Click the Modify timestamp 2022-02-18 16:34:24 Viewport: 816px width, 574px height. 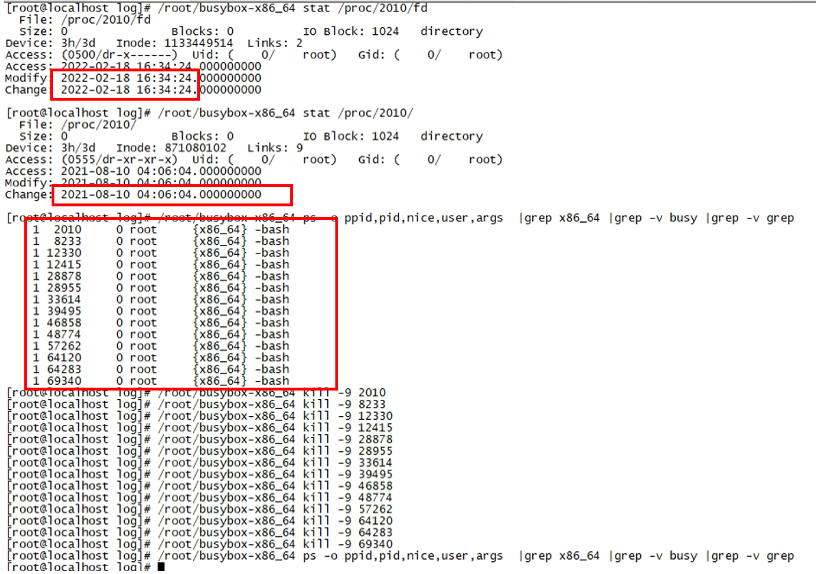[x=128, y=78]
